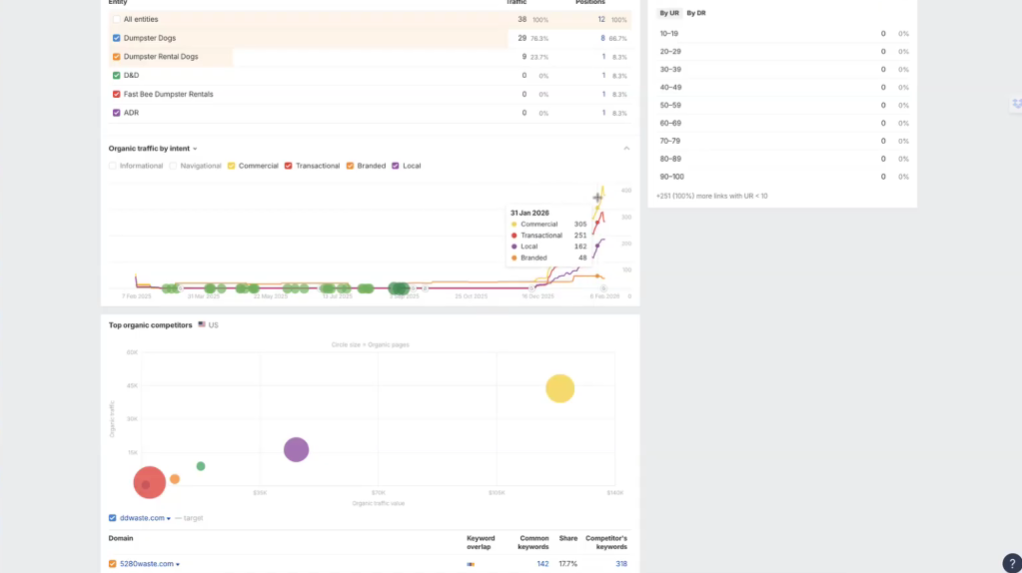Check the All entities checkbox

117,20
